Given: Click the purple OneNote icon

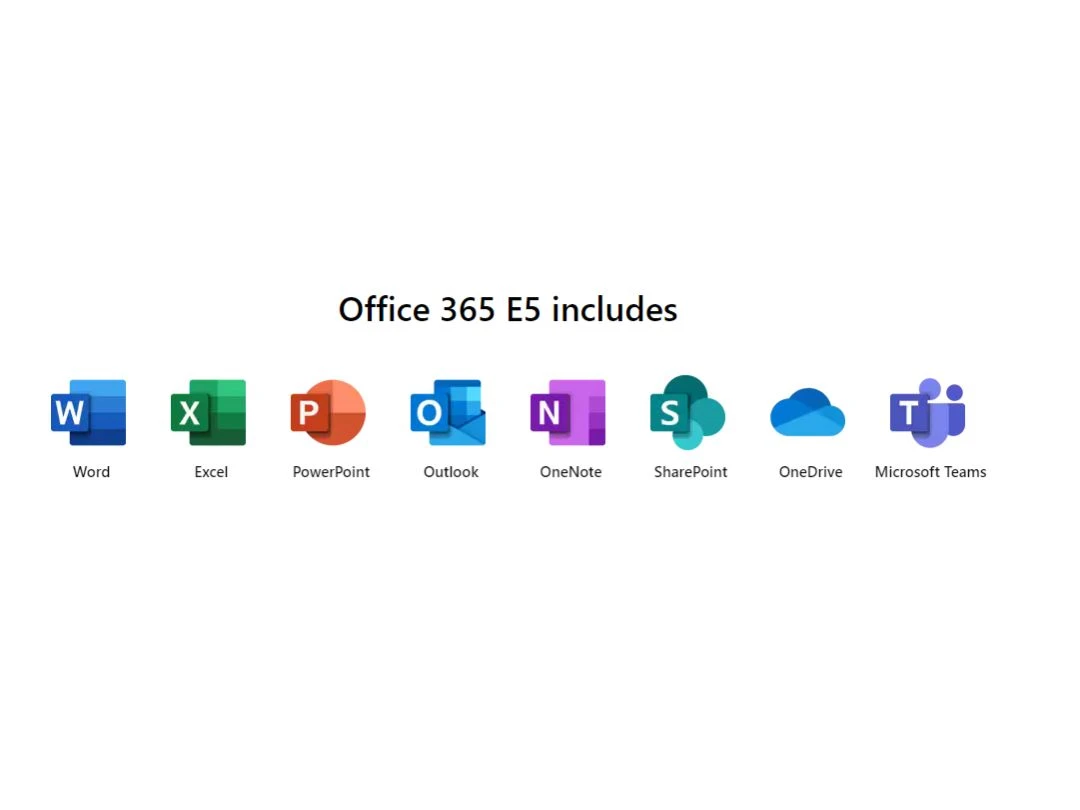Looking at the screenshot, I should coord(568,411).
